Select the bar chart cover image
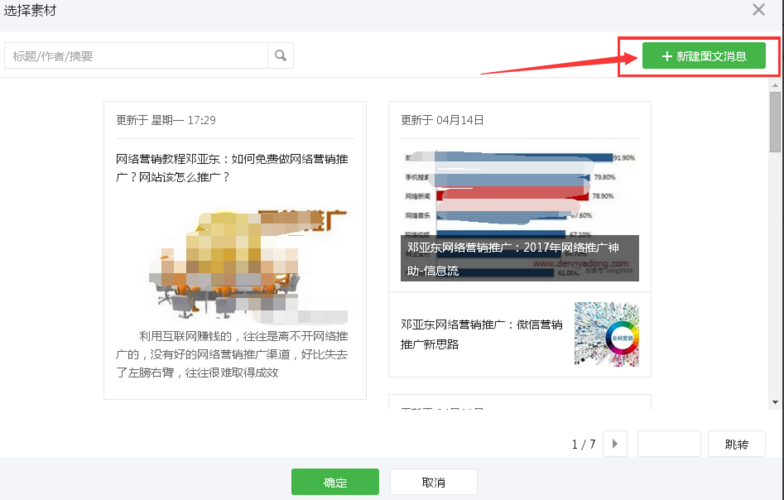Viewport: 784px width, 500px height. (520, 215)
